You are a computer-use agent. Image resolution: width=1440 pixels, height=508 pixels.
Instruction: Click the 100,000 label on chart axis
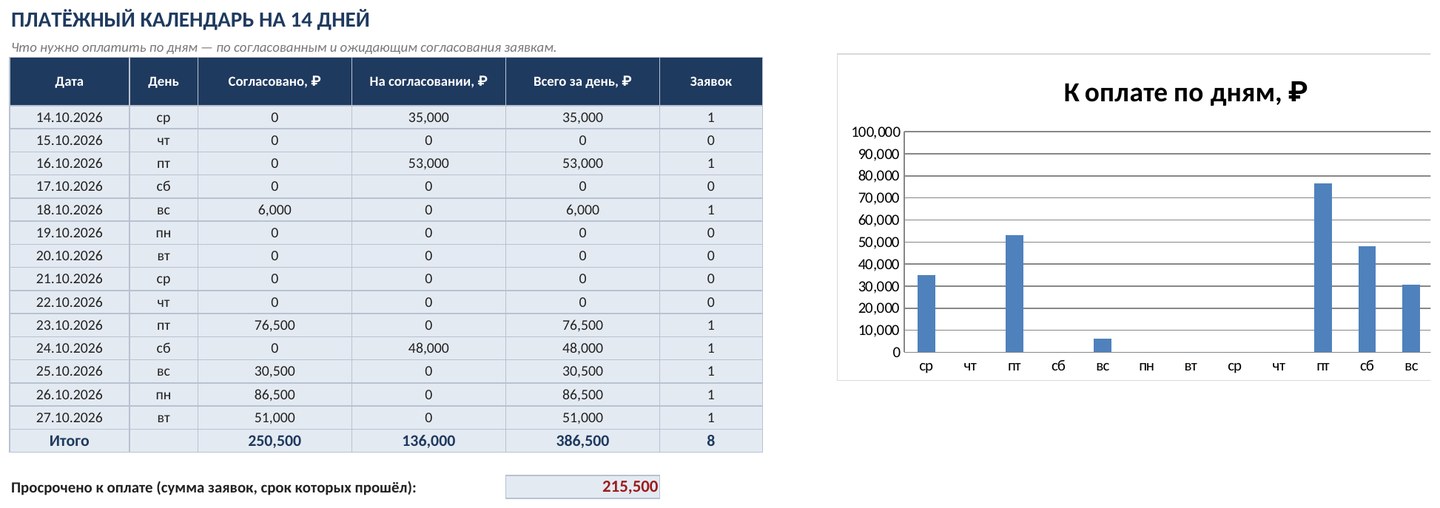point(876,132)
